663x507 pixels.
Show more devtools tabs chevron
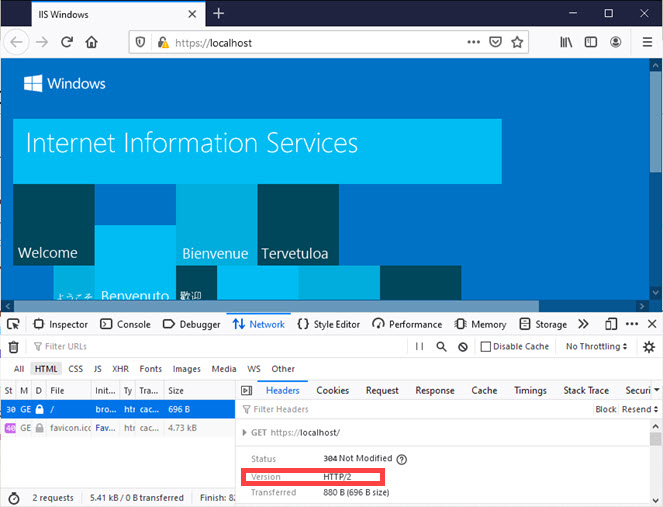(x=584, y=324)
